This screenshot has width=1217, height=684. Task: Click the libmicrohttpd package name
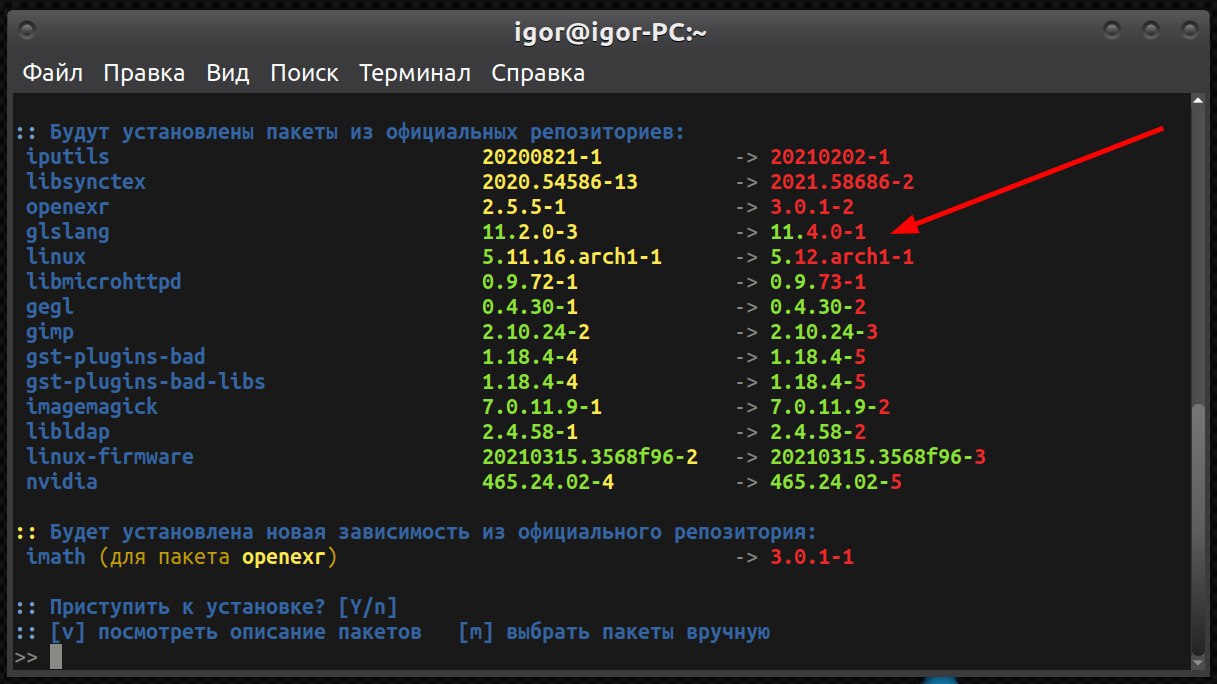(104, 282)
